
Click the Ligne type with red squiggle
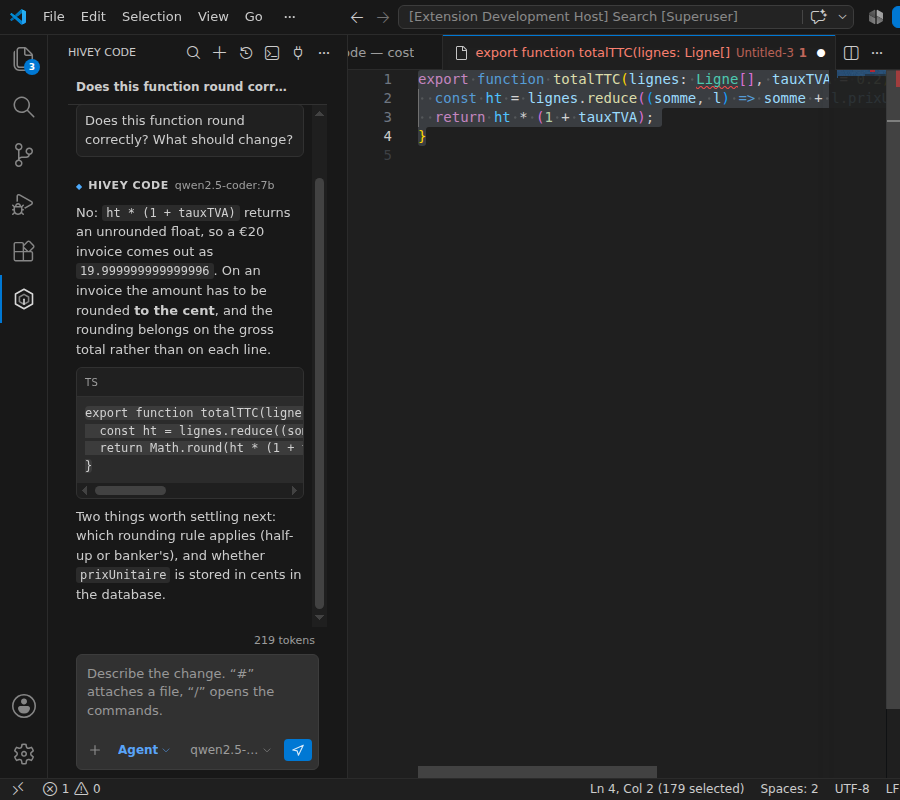717,79
